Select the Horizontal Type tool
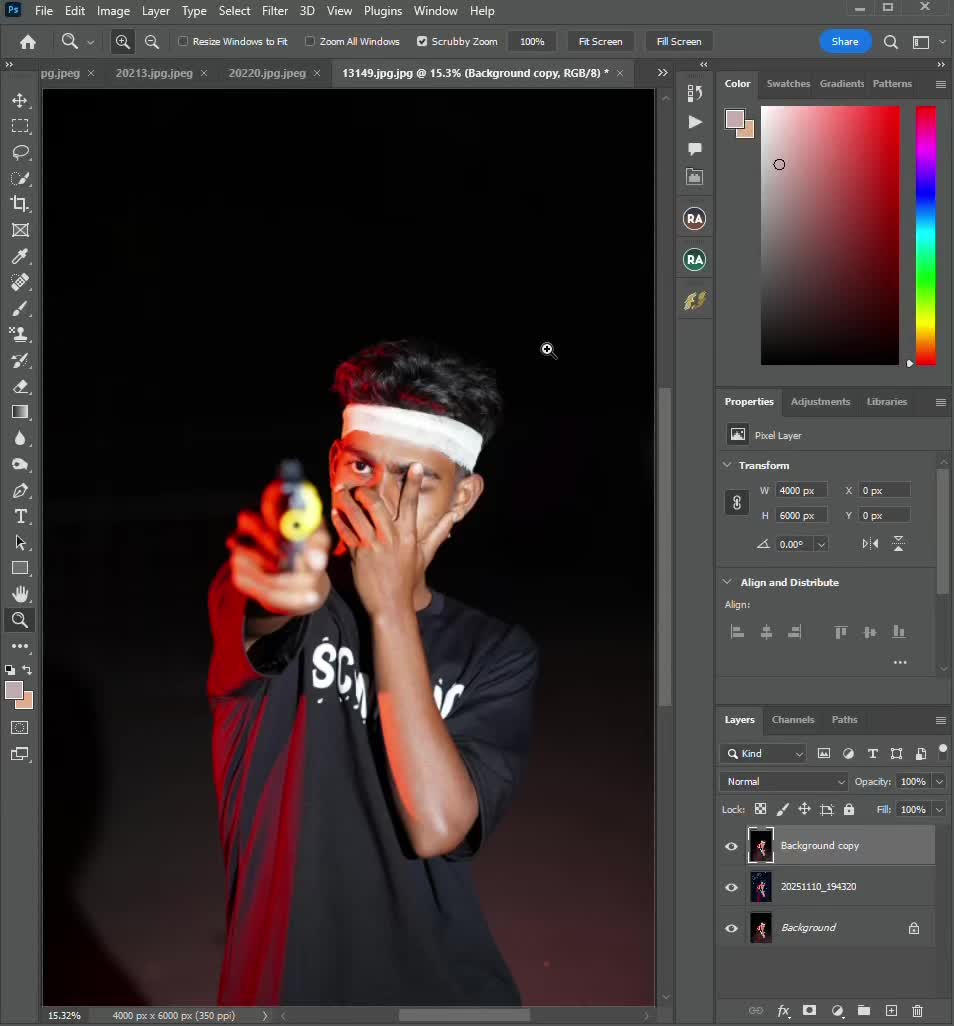Screen dimensions: 954x1026 pyautogui.click(x=20, y=516)
